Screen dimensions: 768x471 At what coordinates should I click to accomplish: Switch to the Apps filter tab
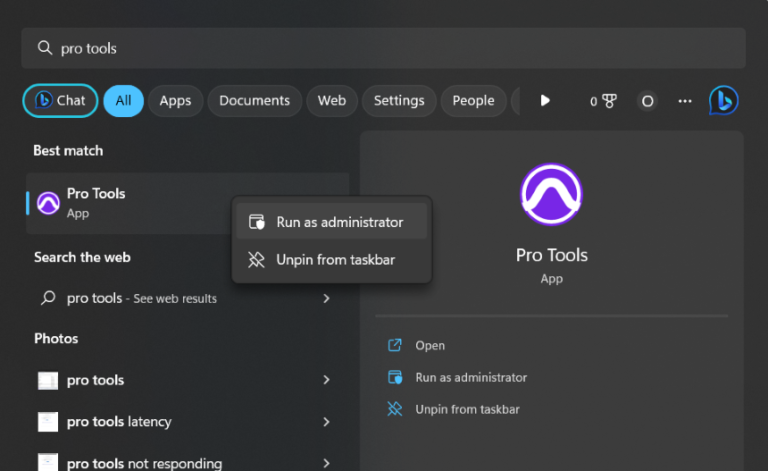175,100
